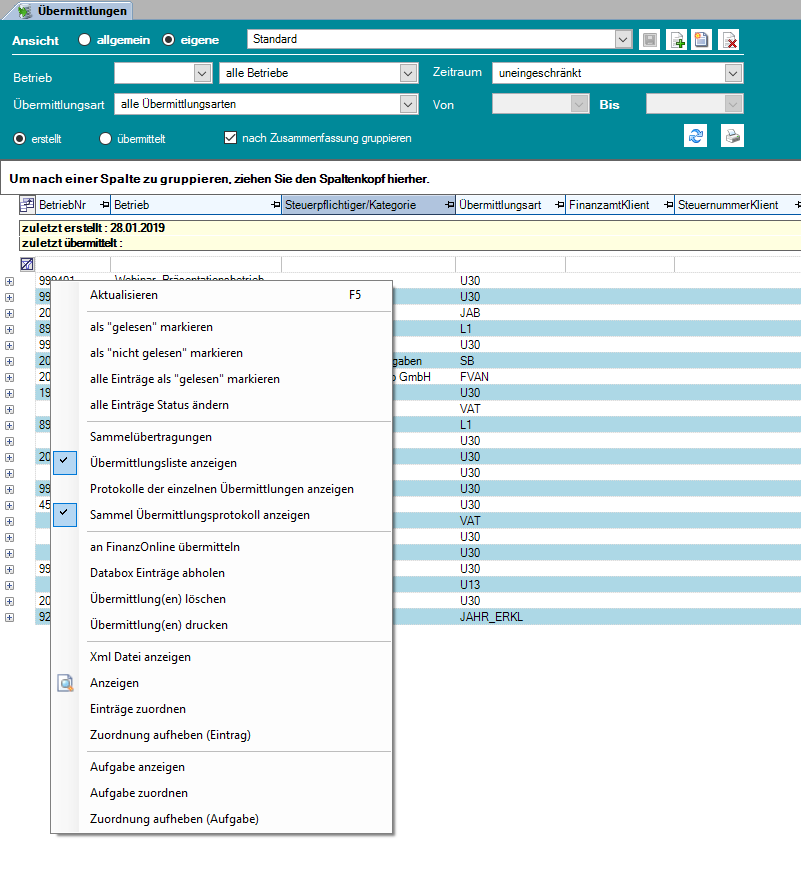Select the eigene view option
801x874 pixels.
168,40
